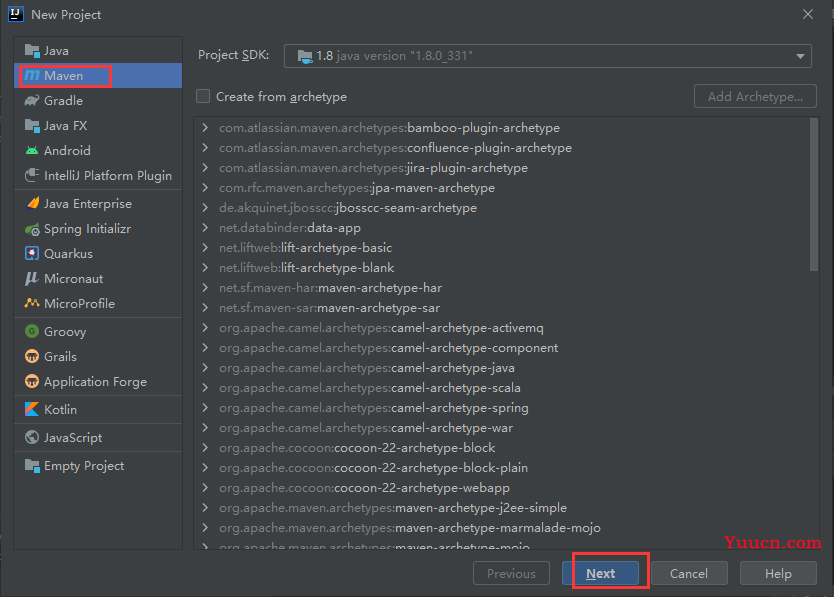Viewport: 834px width, 597px height.
Task: Pick the Android robot icon
Action: click(x=32, y=151)
